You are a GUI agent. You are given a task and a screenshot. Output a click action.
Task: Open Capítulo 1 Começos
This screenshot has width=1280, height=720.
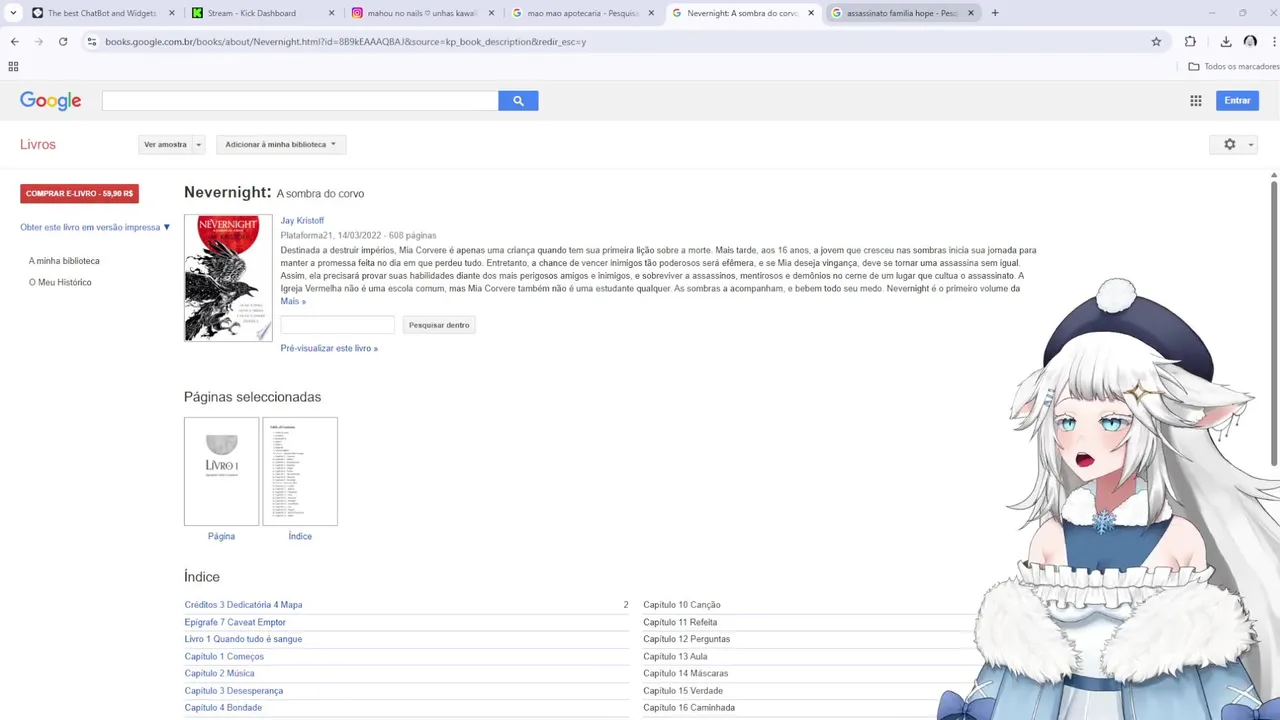[x=224, y=657]
